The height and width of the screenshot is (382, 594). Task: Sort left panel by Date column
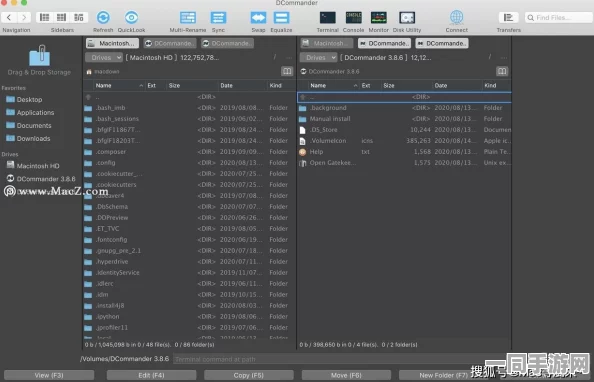242,86
